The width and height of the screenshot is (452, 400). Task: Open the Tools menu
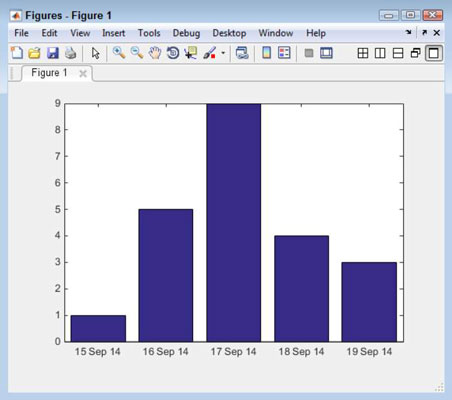click(x=149, y=33)
